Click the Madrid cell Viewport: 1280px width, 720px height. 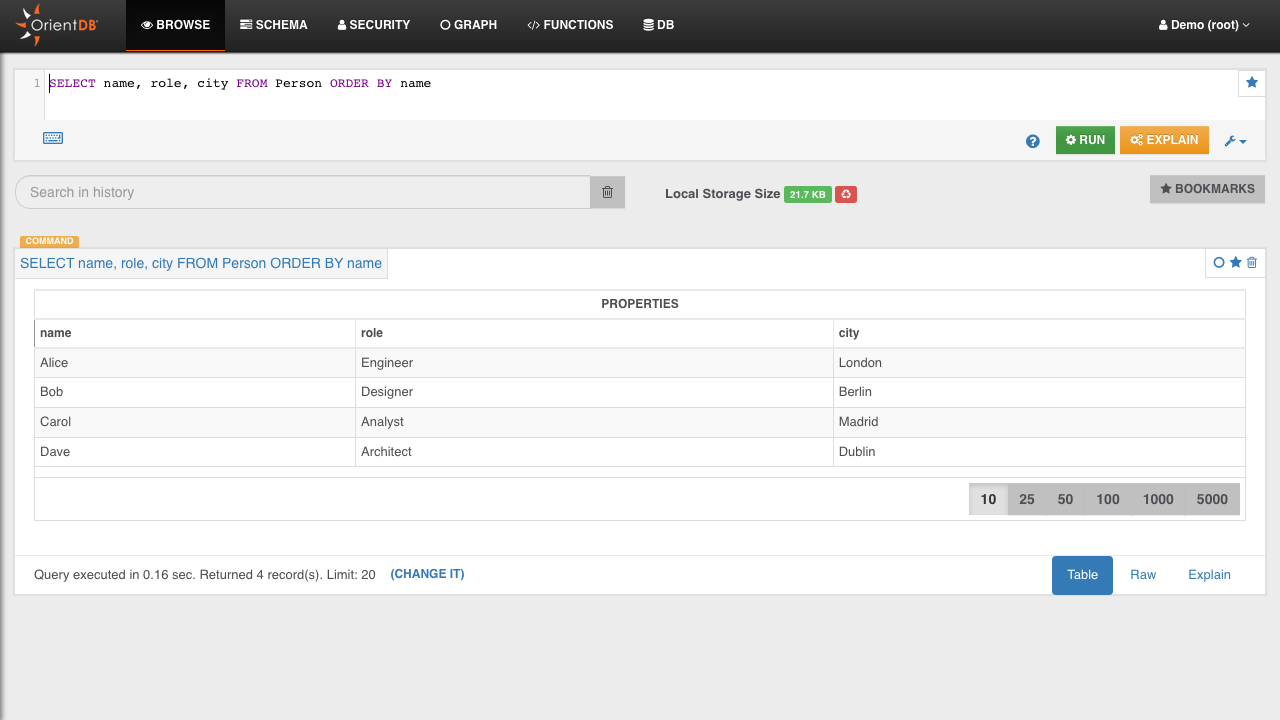1039,422
